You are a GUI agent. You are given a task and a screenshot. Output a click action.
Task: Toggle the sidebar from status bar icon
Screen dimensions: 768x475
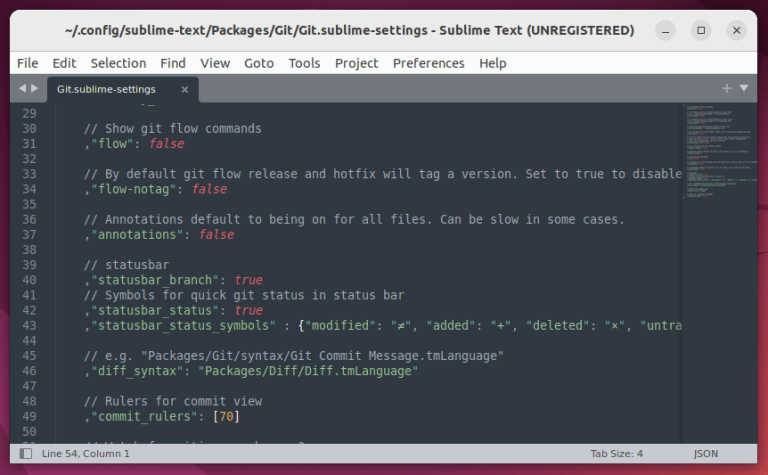pyautogui.click(x=24, y=454)
